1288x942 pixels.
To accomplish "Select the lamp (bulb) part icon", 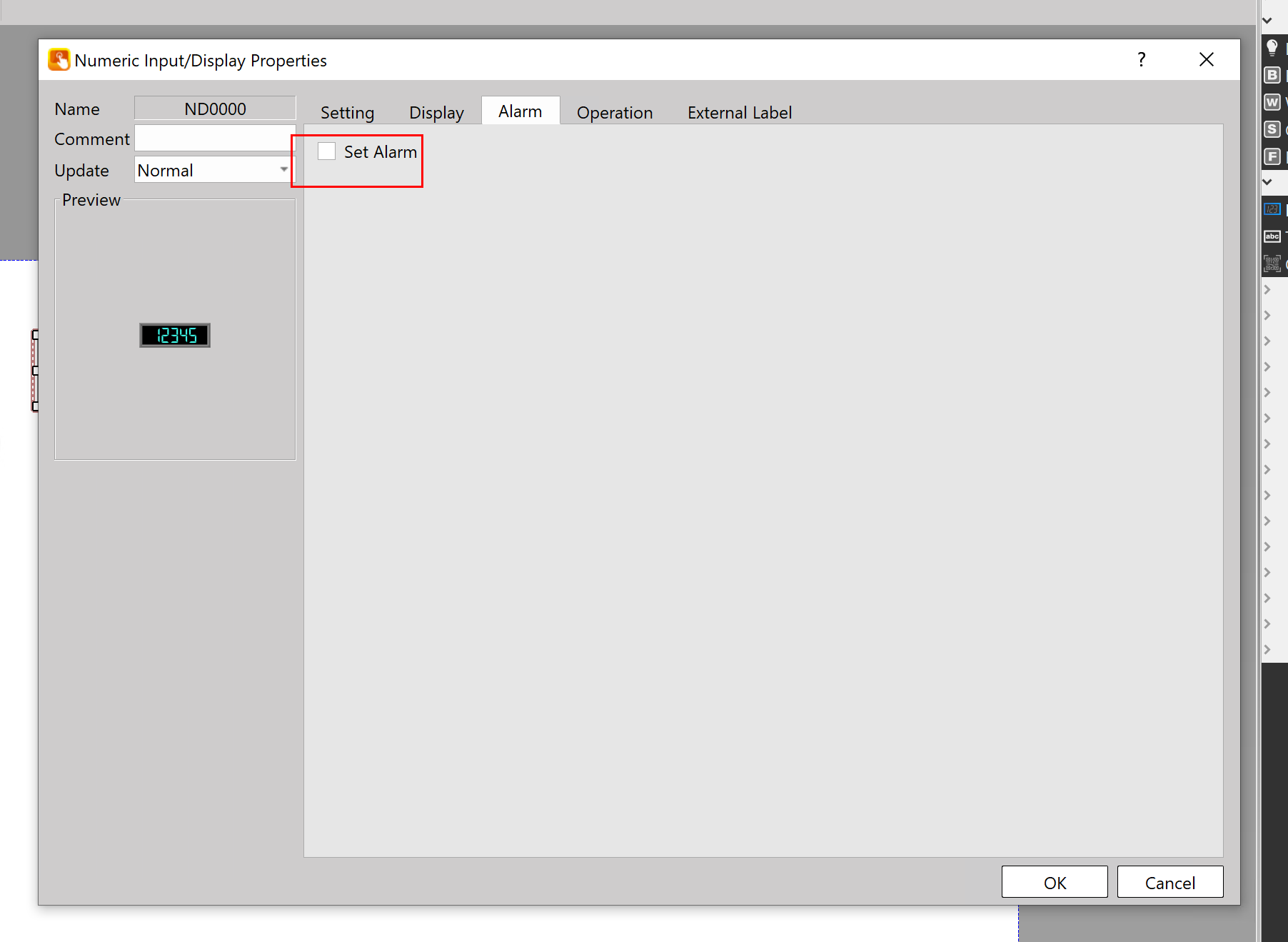I will click(1272, 48).
